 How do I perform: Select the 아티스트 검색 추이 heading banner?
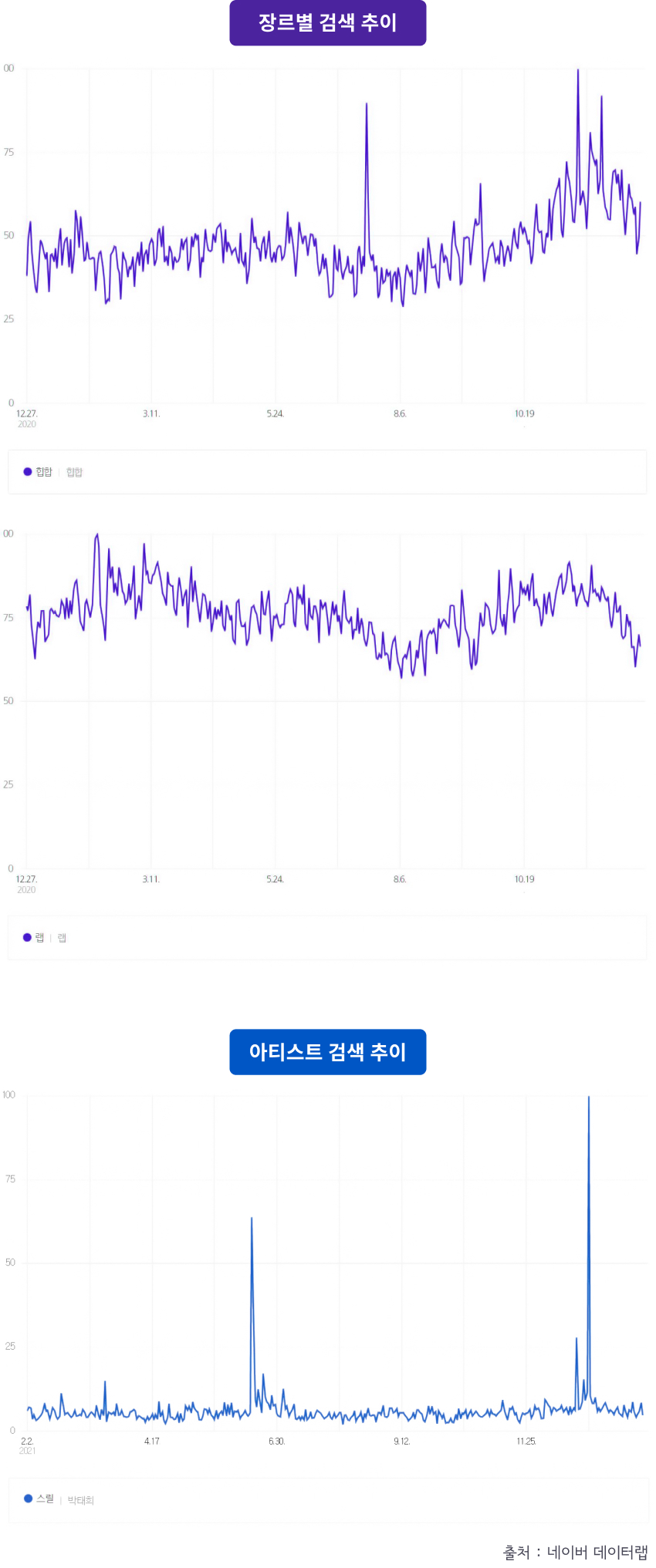327,1052
